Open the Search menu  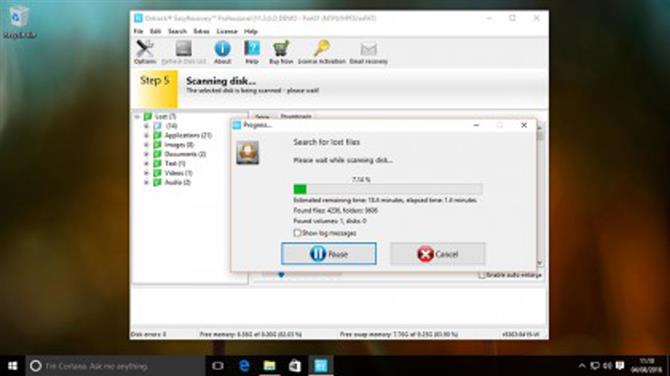[x=177, y=31]
